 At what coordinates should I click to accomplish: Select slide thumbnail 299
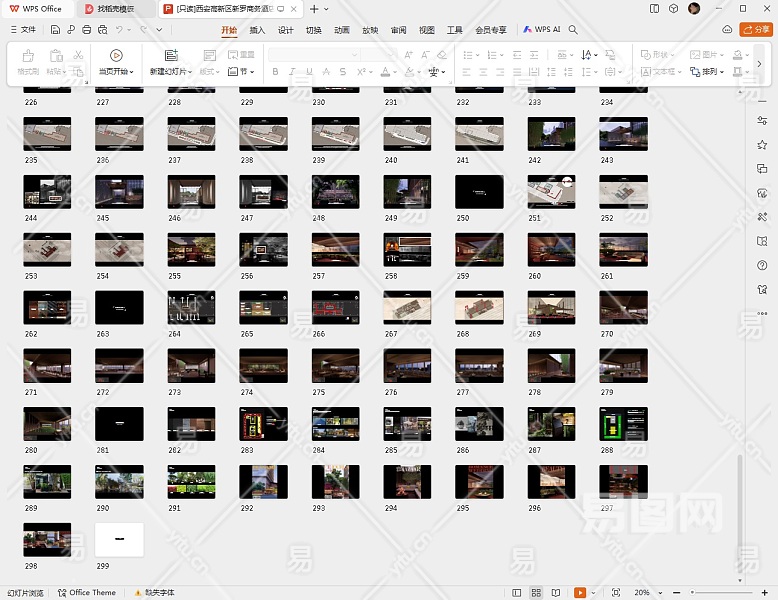(119, 539)
